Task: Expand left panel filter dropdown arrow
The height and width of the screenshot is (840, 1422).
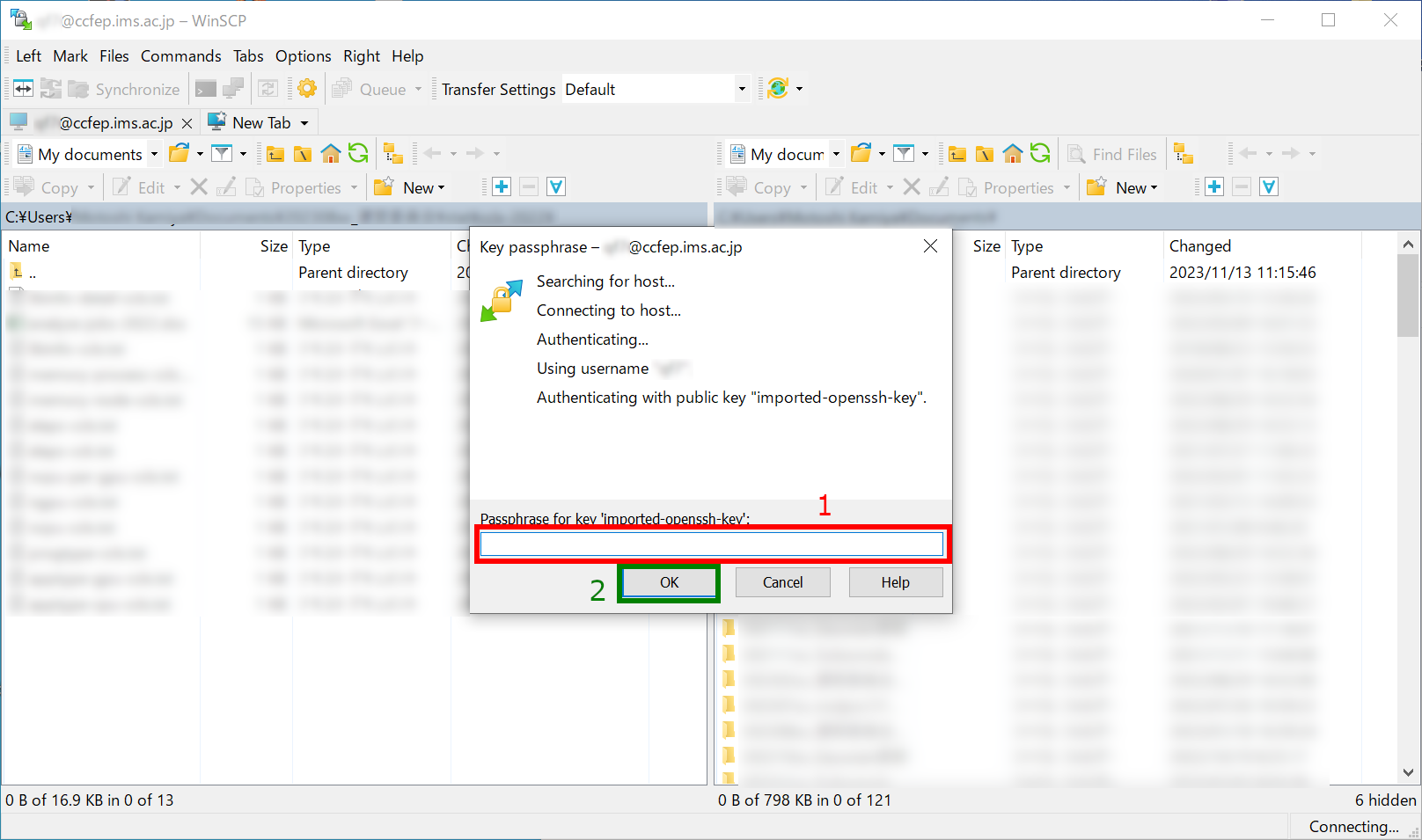Action: pos(243,154)
